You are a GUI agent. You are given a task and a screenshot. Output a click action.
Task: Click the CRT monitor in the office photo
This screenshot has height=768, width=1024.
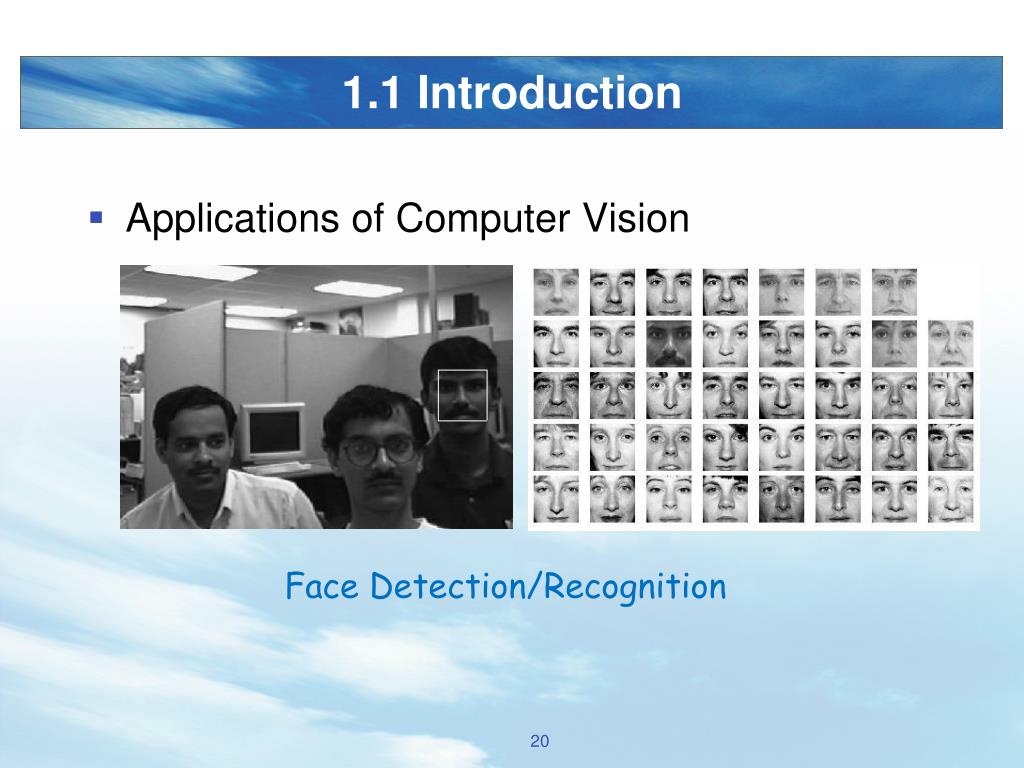tap(272, 432)
